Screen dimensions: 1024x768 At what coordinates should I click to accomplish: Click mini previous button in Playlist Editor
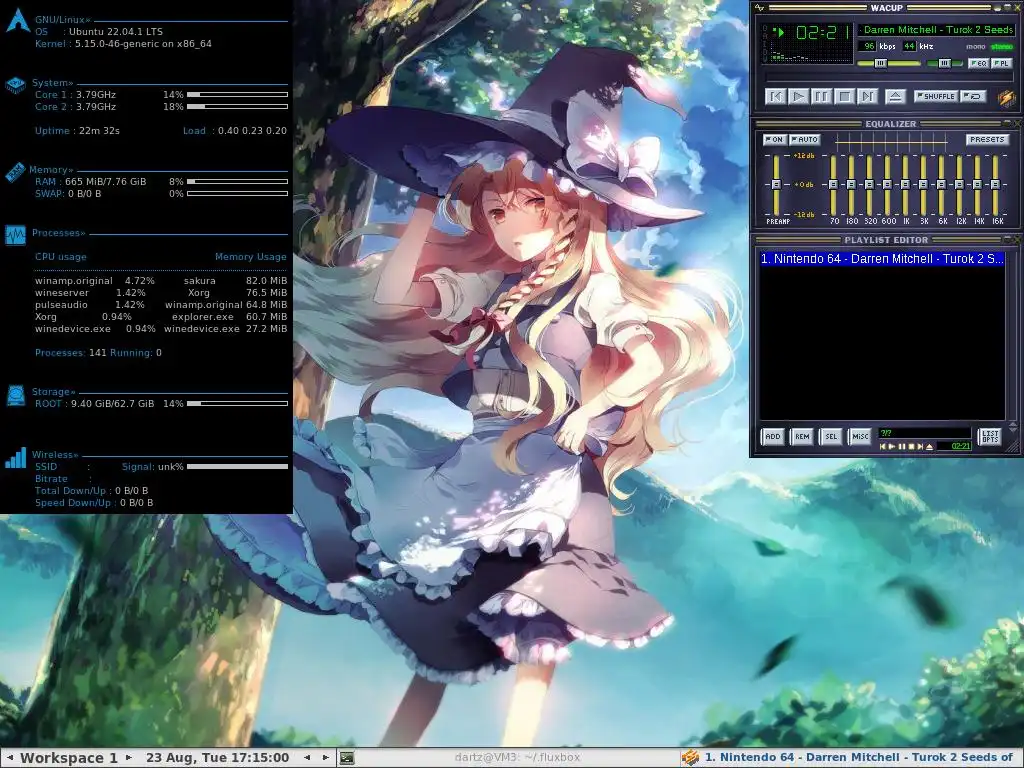click(x=883, y=447)
